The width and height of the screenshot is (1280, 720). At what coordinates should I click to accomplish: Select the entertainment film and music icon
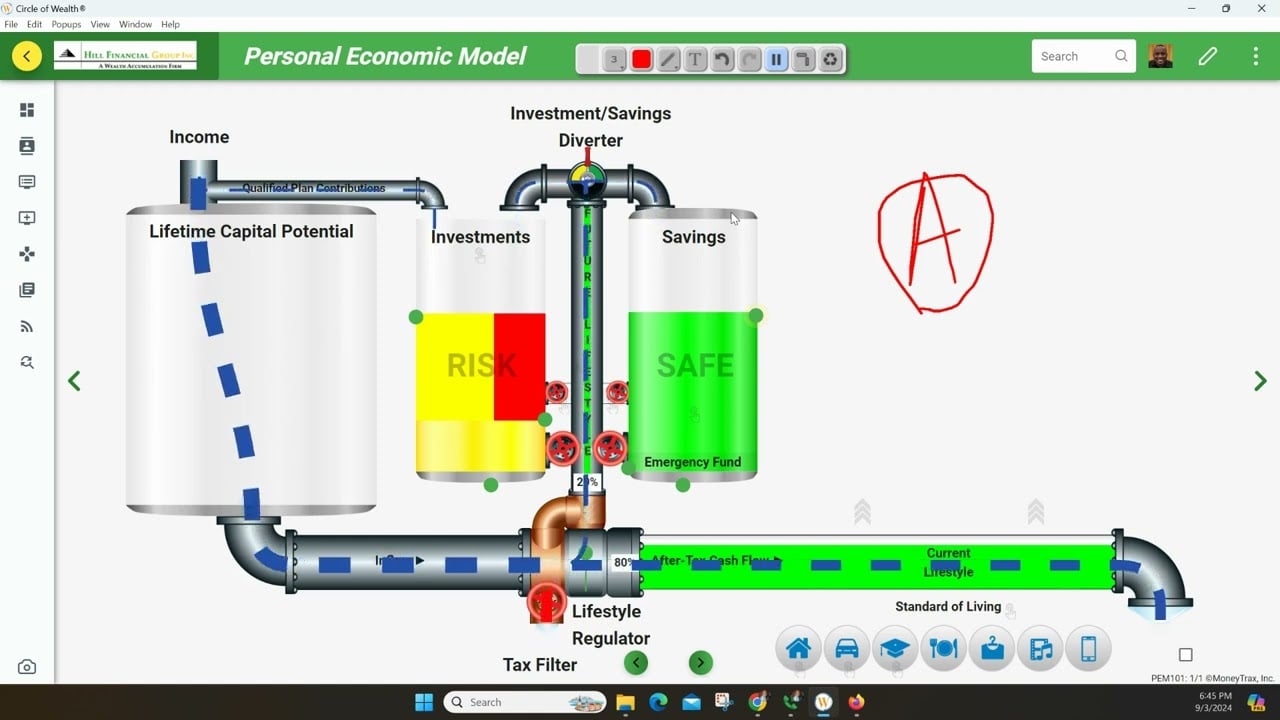coord(1040,649)
